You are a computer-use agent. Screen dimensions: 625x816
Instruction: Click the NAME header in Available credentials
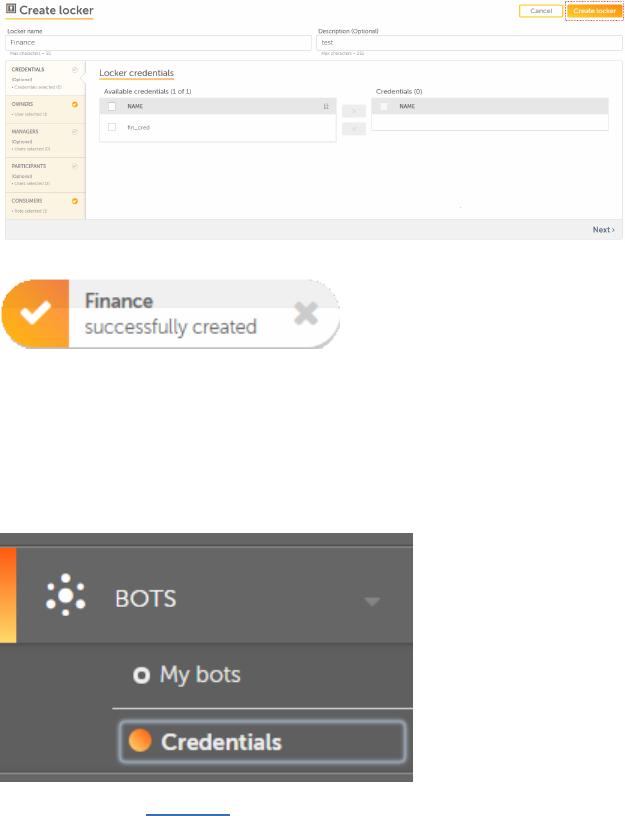pos(135,106)
